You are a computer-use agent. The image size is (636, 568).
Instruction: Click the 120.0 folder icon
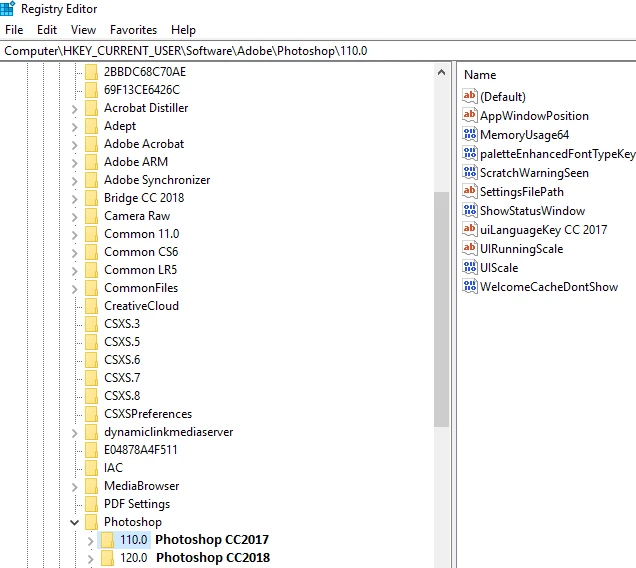point(107,557)
